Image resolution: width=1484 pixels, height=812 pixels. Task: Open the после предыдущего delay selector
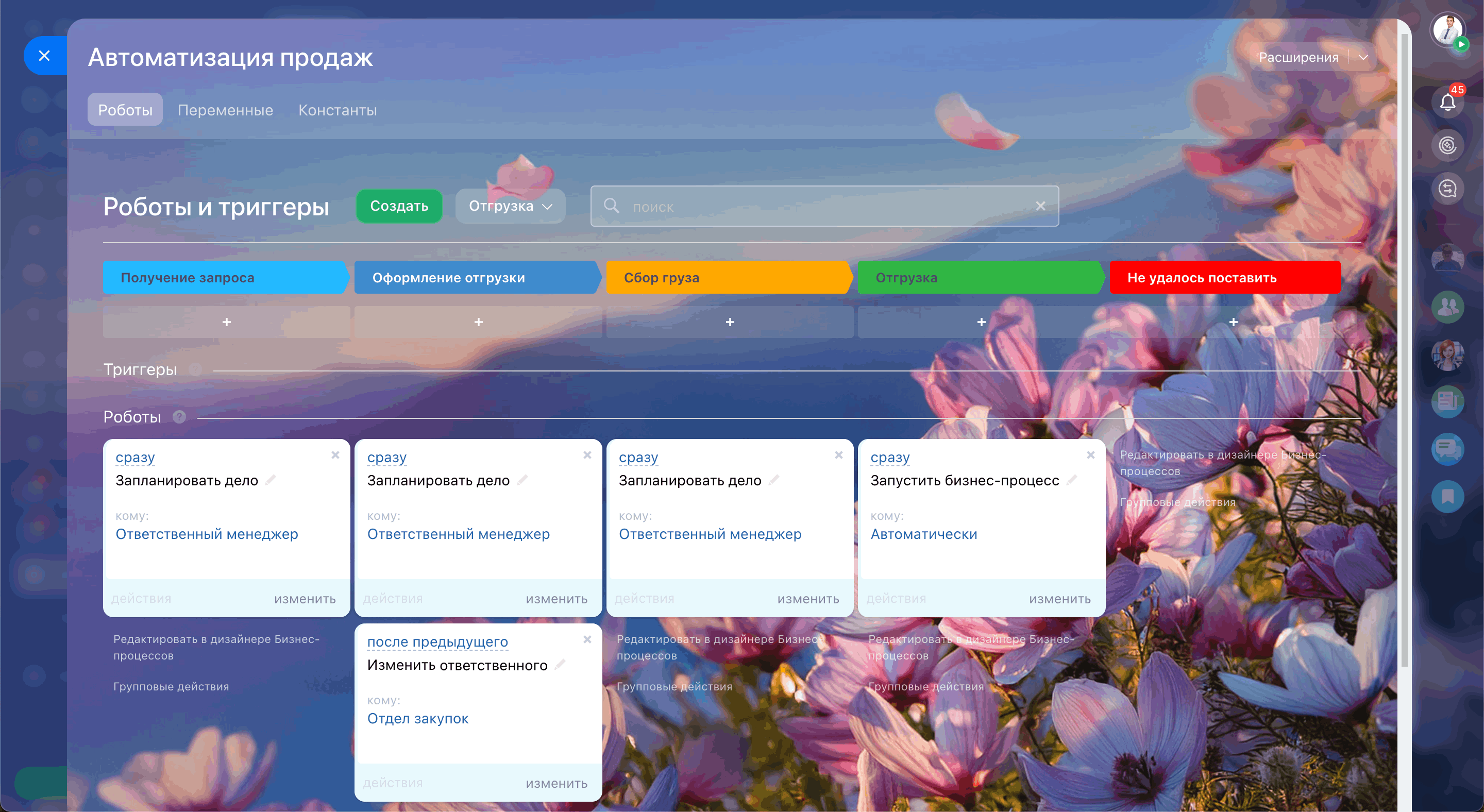click(437, 641)
